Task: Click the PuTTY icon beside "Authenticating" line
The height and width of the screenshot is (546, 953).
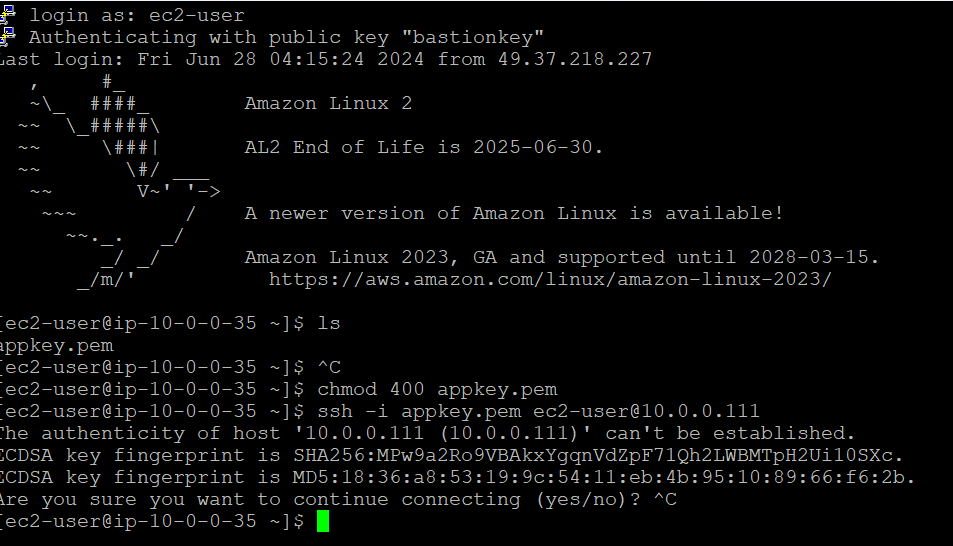Action: point(7,36)
